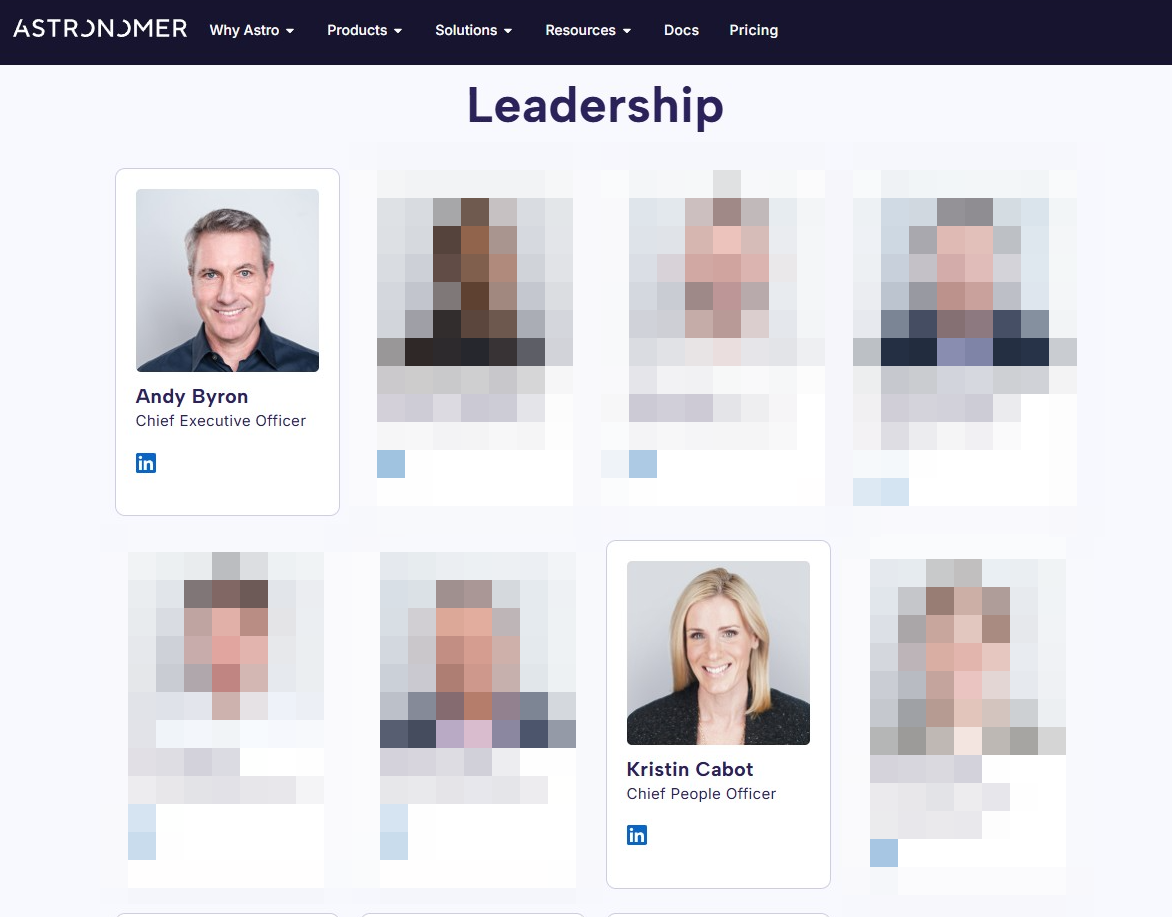Select the Resources menu label
Viewport: 1172px width, 917px height.
point(580,30)
